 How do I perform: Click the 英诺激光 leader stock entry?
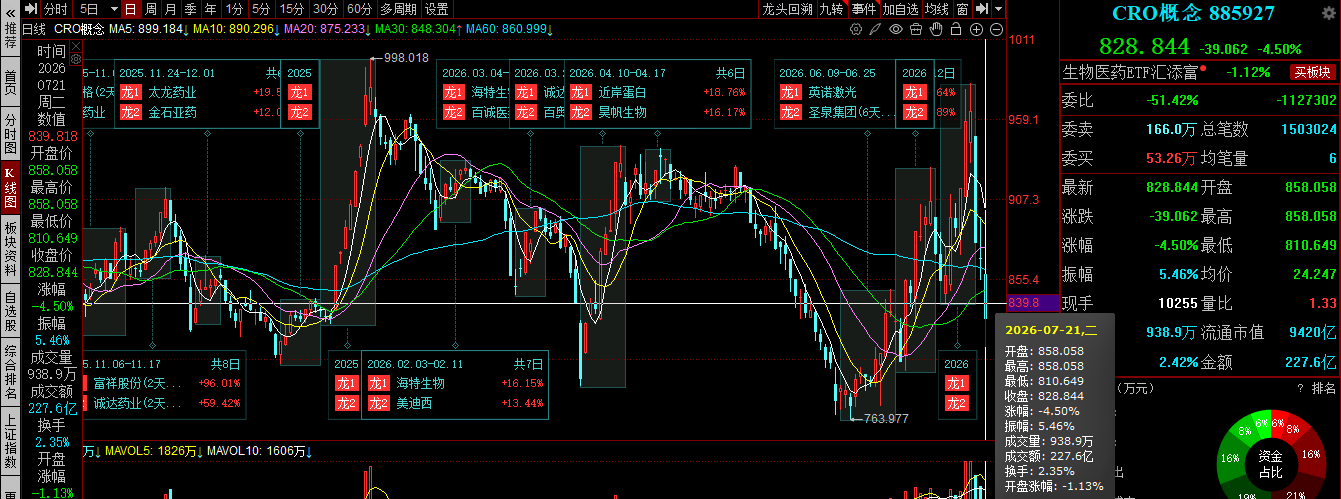pos(832,92)
